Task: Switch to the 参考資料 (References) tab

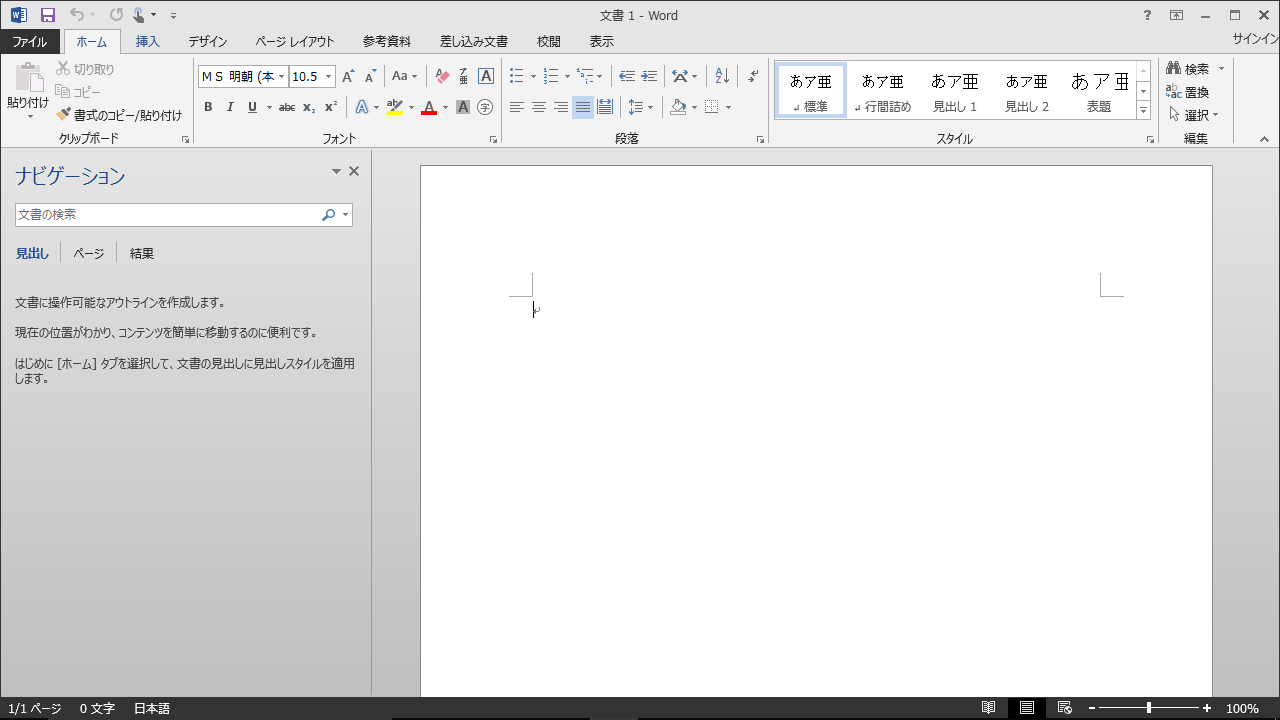Action: (x=387, y=41)
